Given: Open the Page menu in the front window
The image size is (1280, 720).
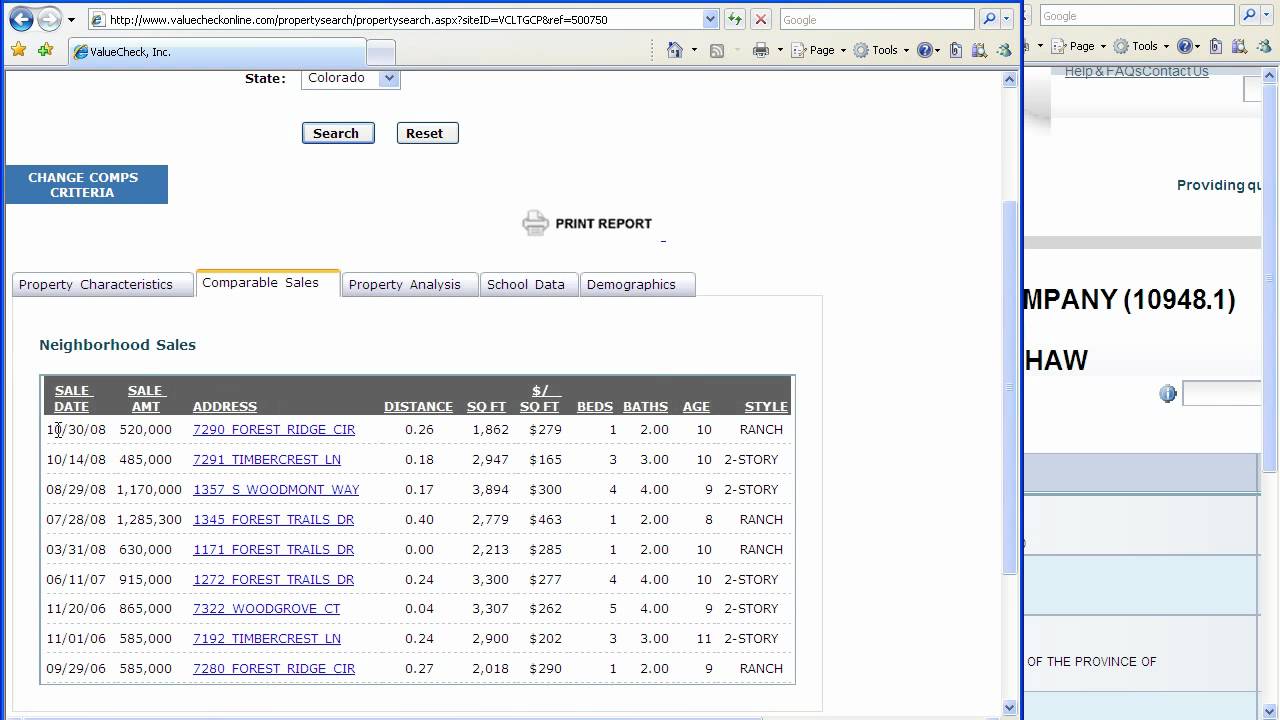Looking at the screenshot, I should [818, 50].
